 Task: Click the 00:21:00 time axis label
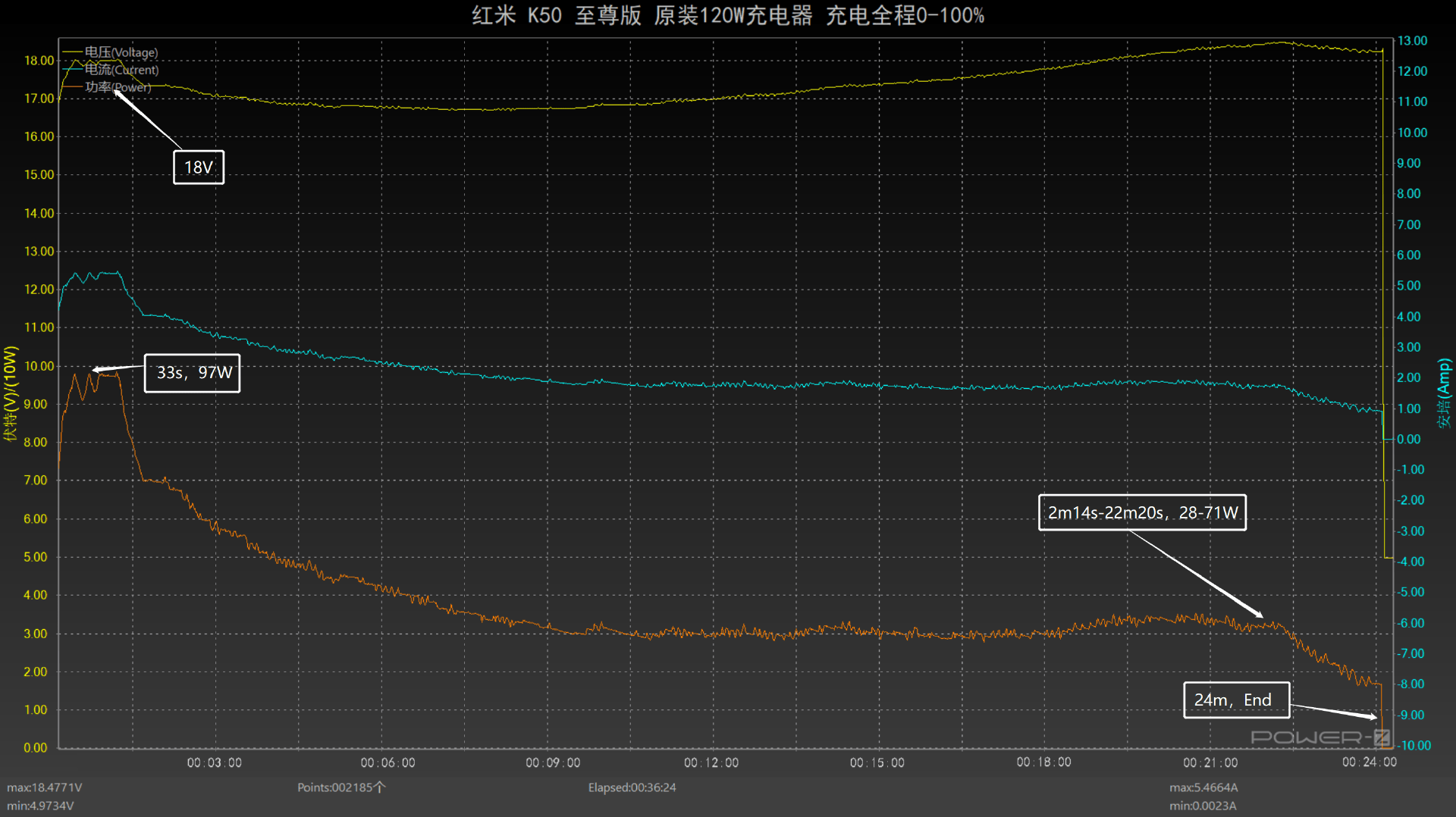1210,762
